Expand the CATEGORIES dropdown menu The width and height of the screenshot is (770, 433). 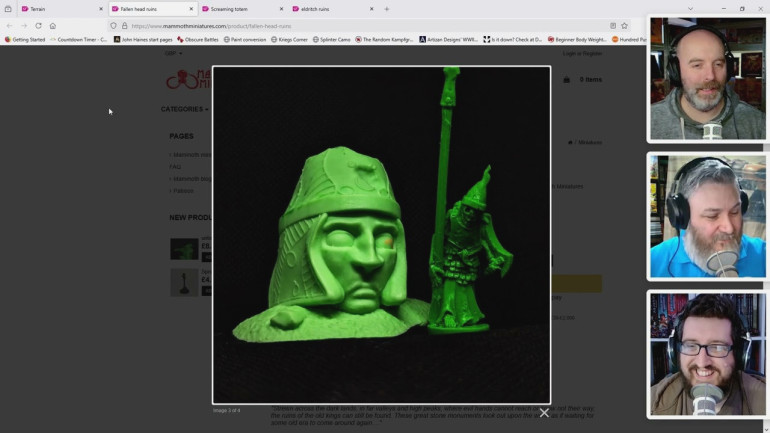tap(185, 109)
